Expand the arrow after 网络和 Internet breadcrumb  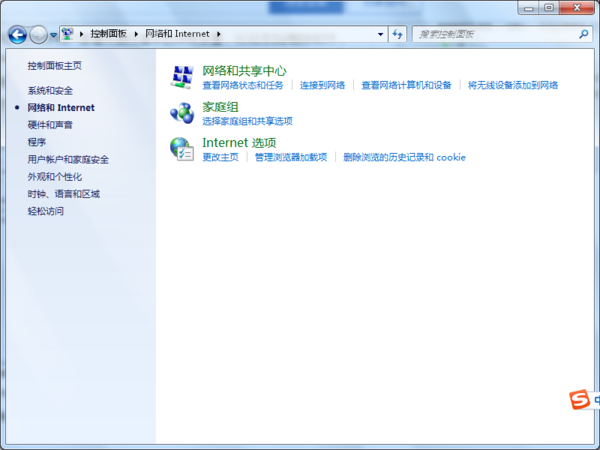[219, 34]
